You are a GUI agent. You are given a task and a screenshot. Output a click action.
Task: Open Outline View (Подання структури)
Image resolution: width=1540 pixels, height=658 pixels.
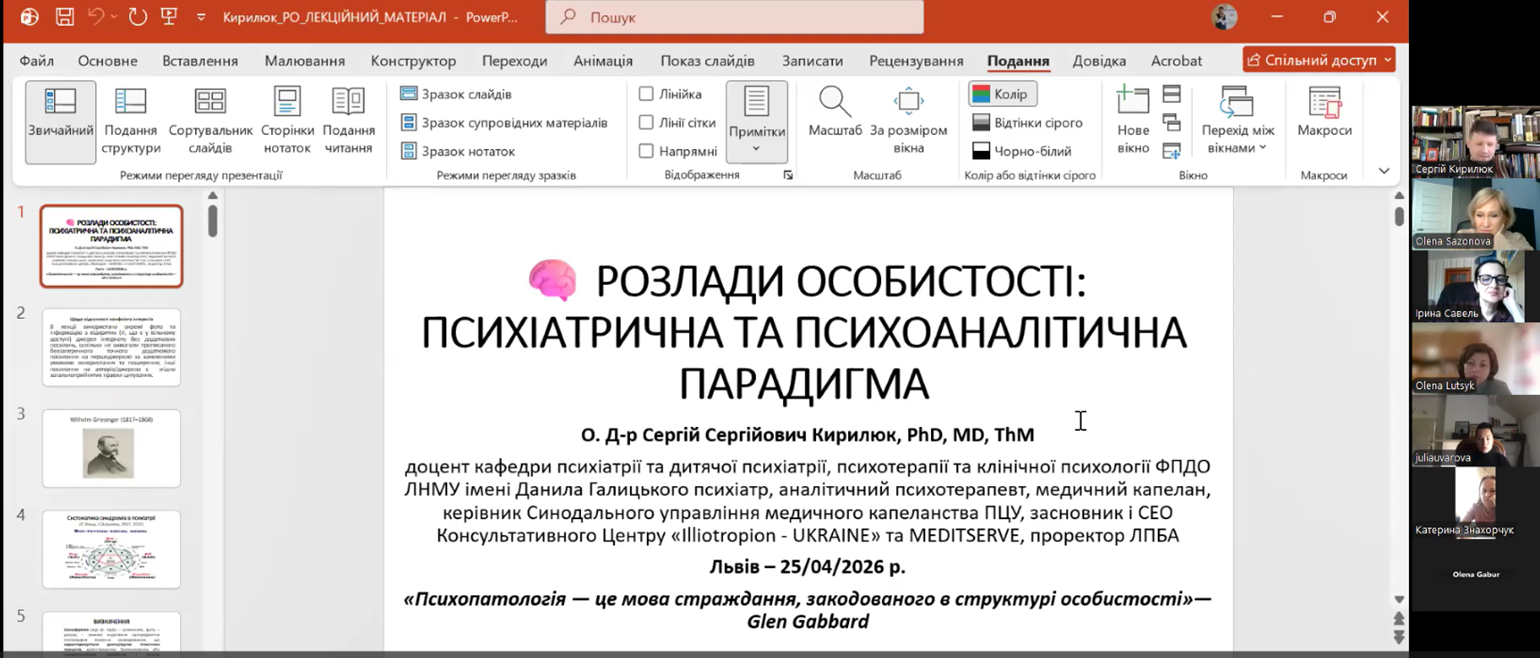(130, 121)
